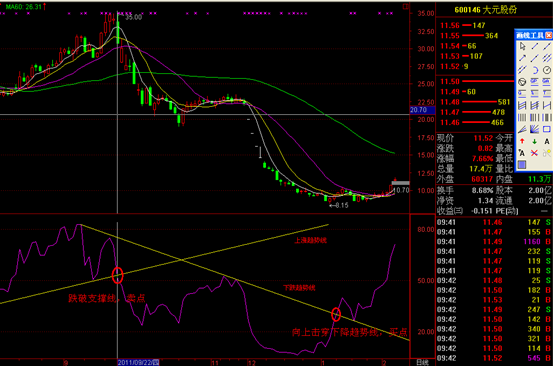This screenshot has height=367, width=553.
Task: Select the rectangle drawing tool
Action: [547, 129]
